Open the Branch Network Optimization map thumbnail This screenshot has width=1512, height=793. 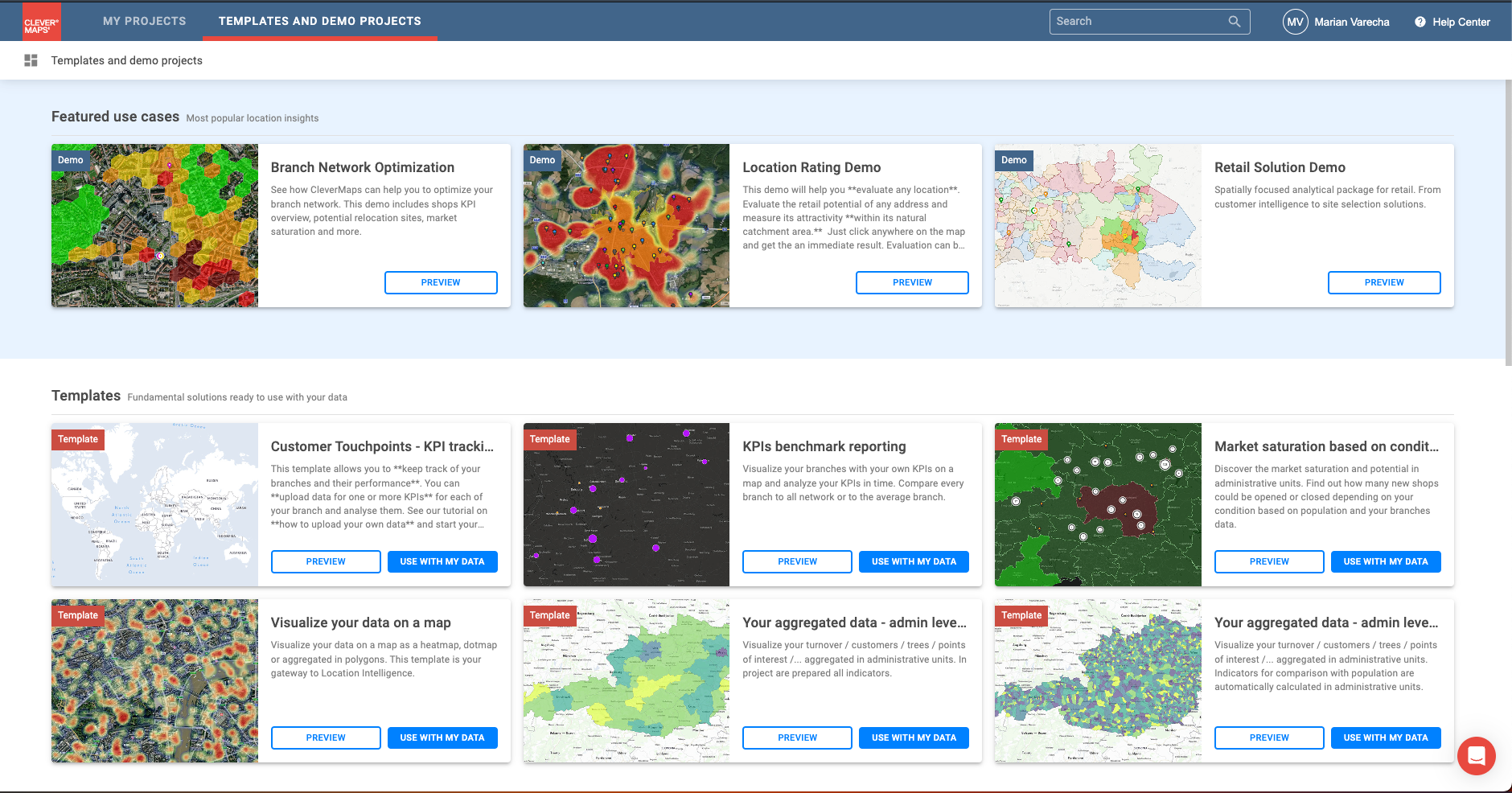click(154, 225)
